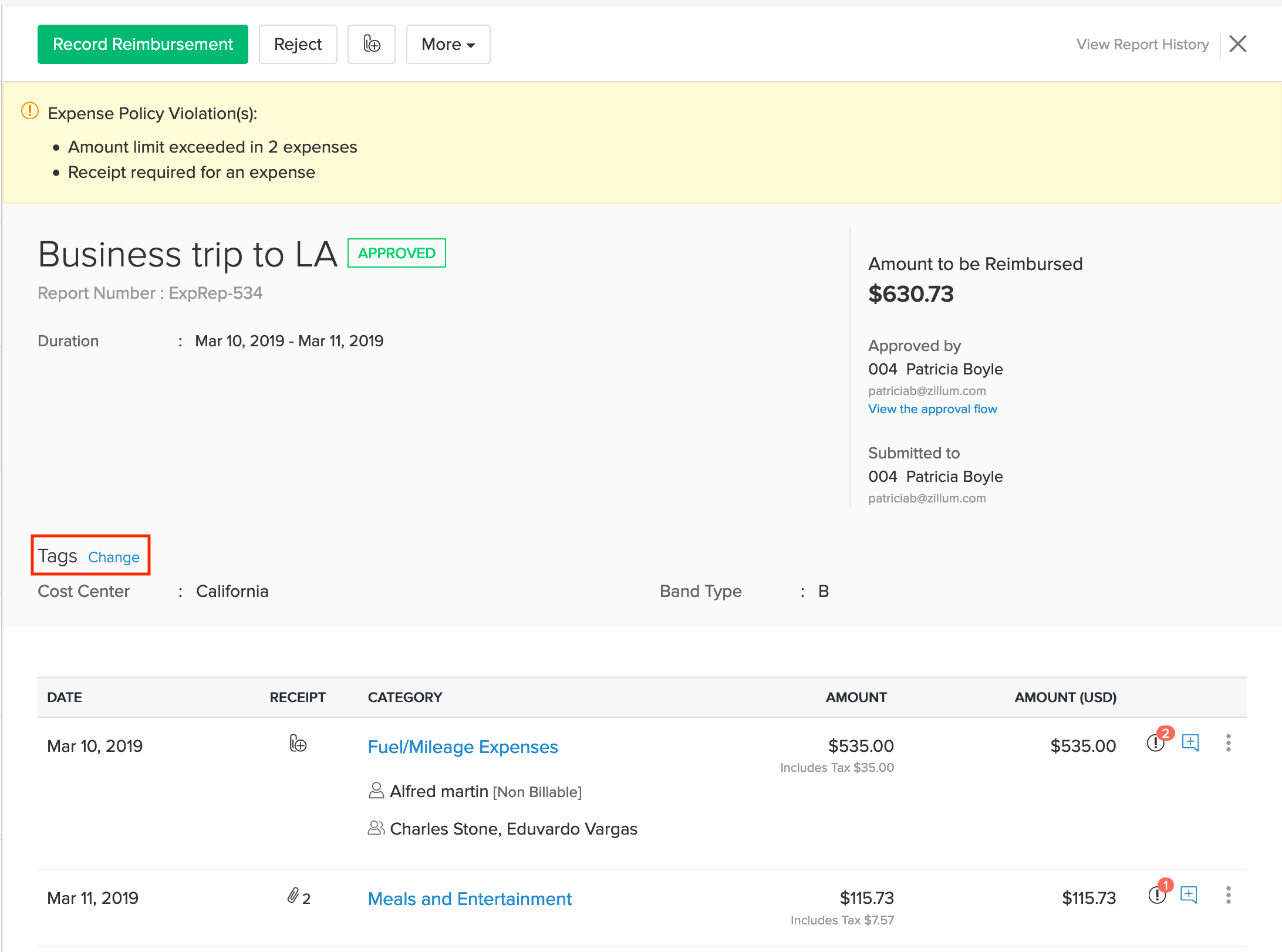Reject the expense report
The height and width of the screenshot is (952, 1282).
(x=298, y=44)
